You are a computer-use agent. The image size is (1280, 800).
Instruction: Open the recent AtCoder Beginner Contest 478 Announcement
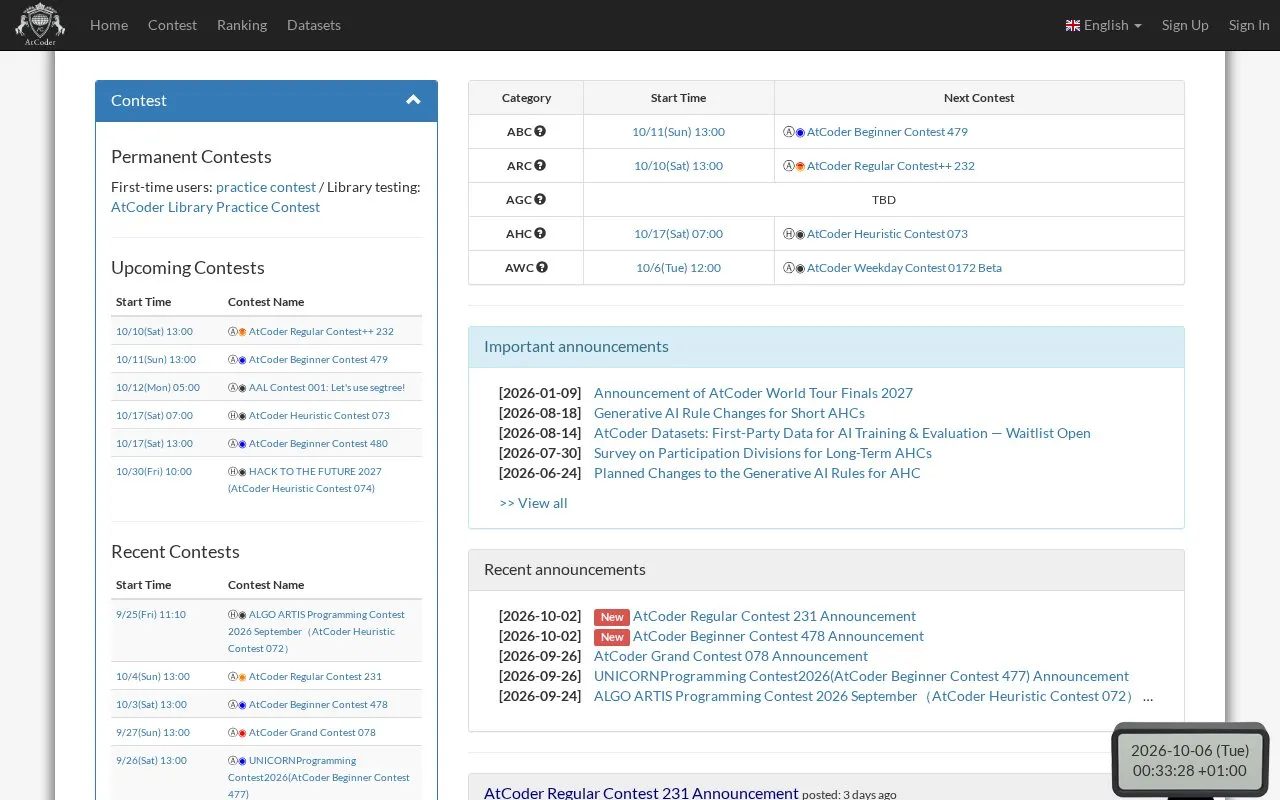point(778,636)
